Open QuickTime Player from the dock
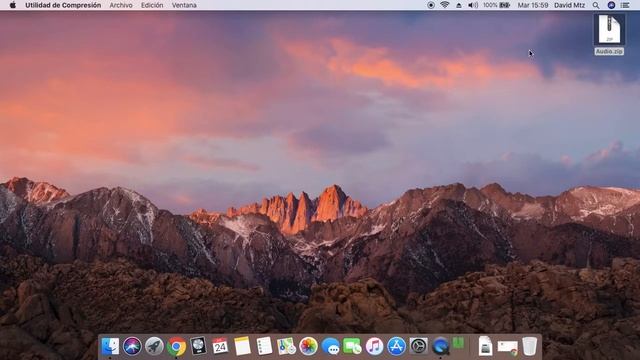The image size is (640, 360). [x=440, y=346]
